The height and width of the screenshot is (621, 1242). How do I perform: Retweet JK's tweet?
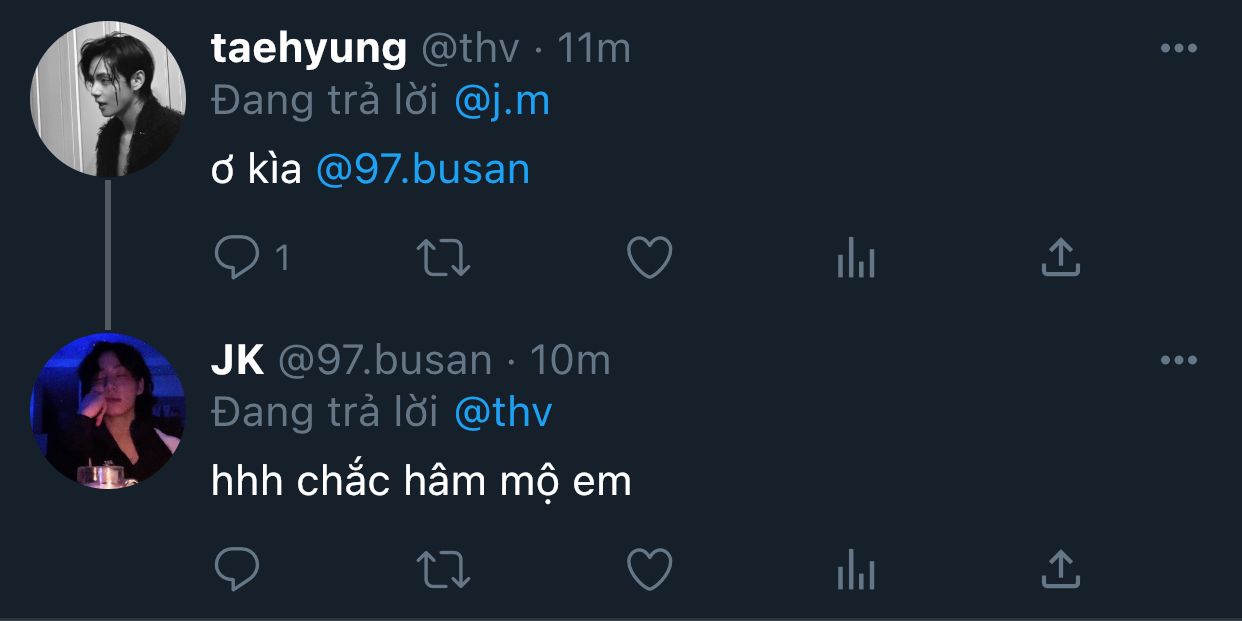coord(443,570)
